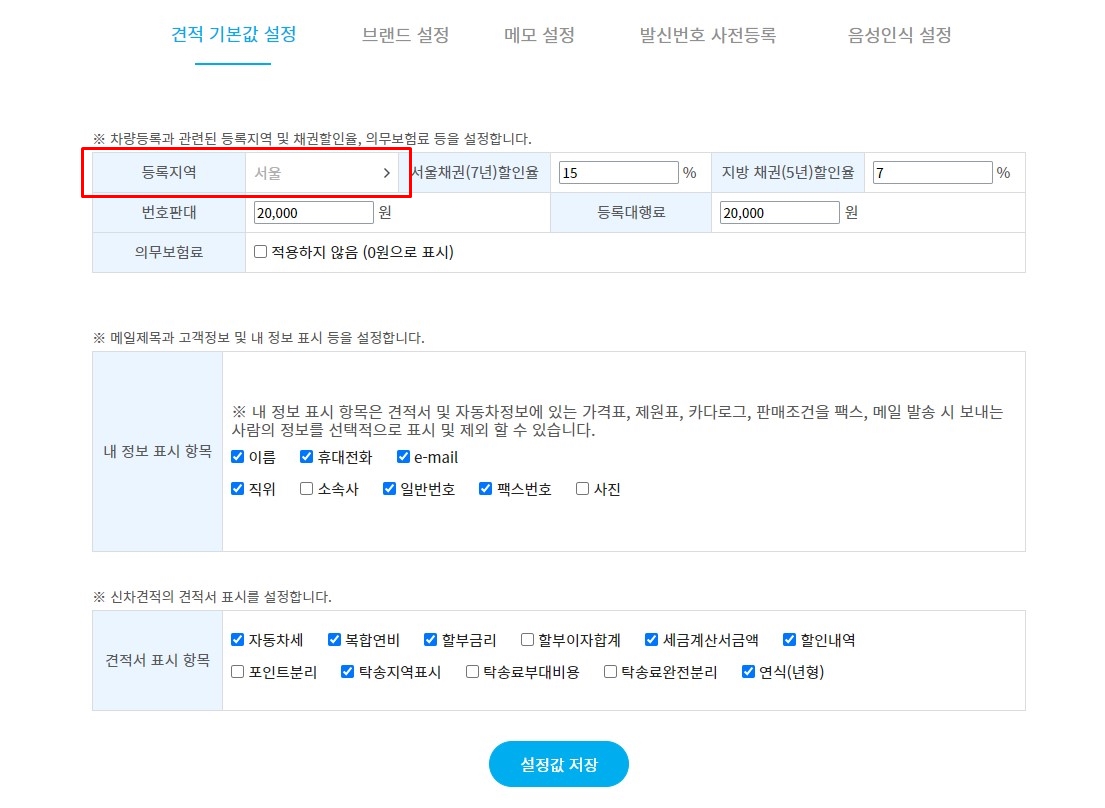The width and height of the screenshot is (1105, 808).
Task: Uncheck the e-mail checkbox
Action: (403, 456)
